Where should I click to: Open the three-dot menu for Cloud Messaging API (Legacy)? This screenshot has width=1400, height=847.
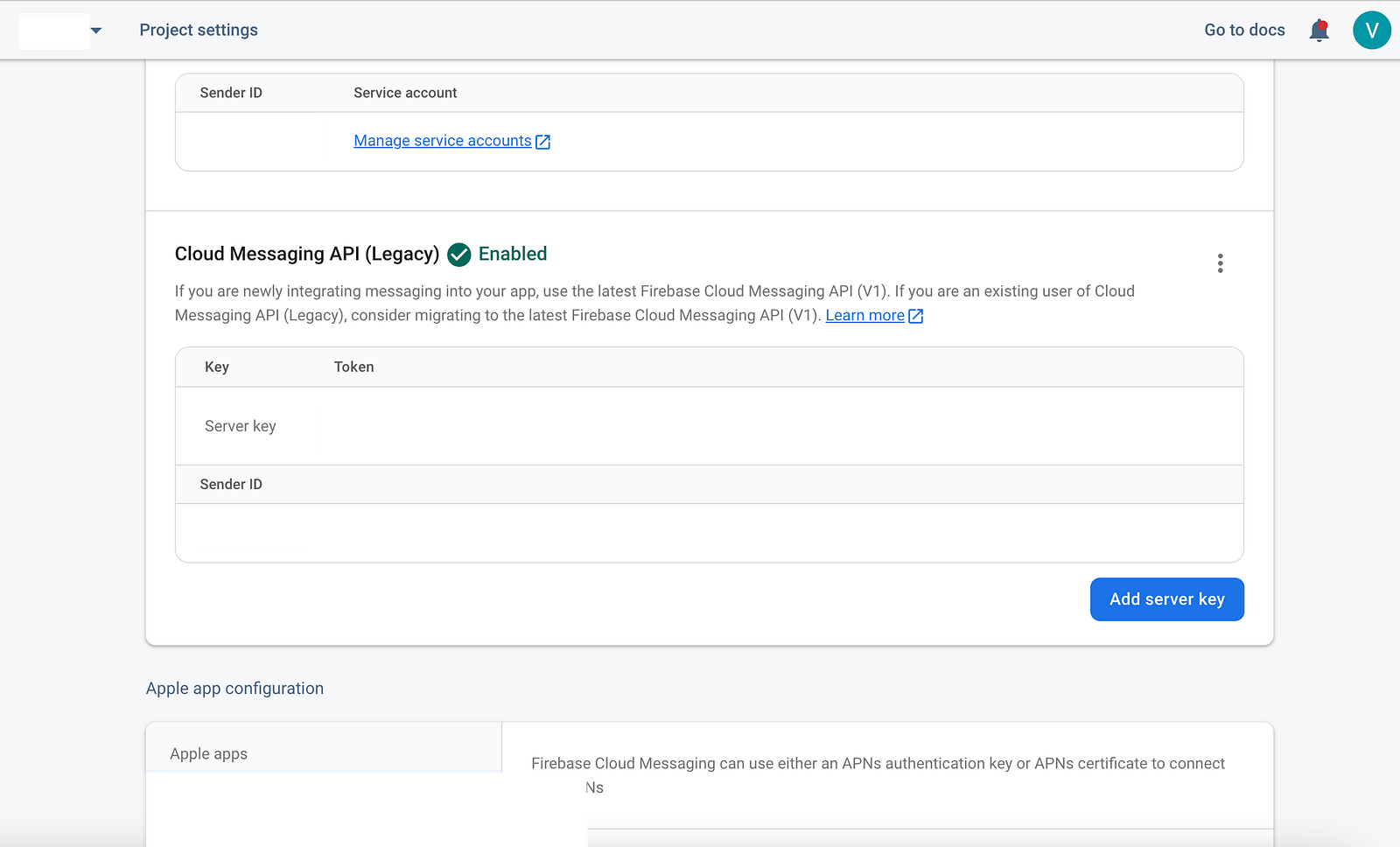coord(1220,263)
